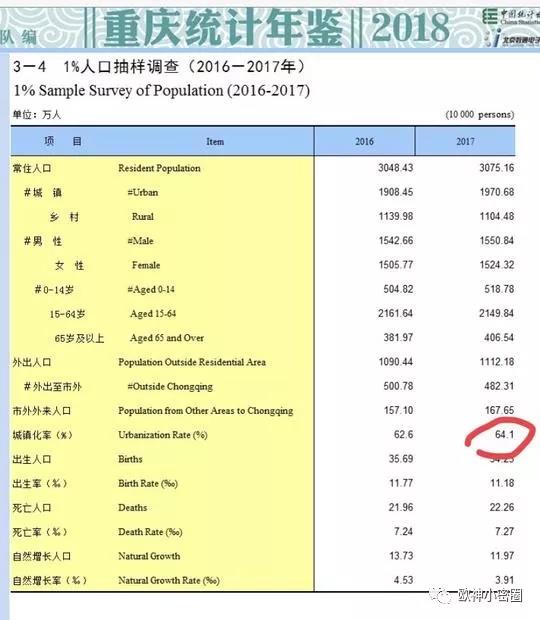Screen dimensions: 540x620
Task: Select value 1112.18 in 2017 column
Action: [x=497, y=362]
